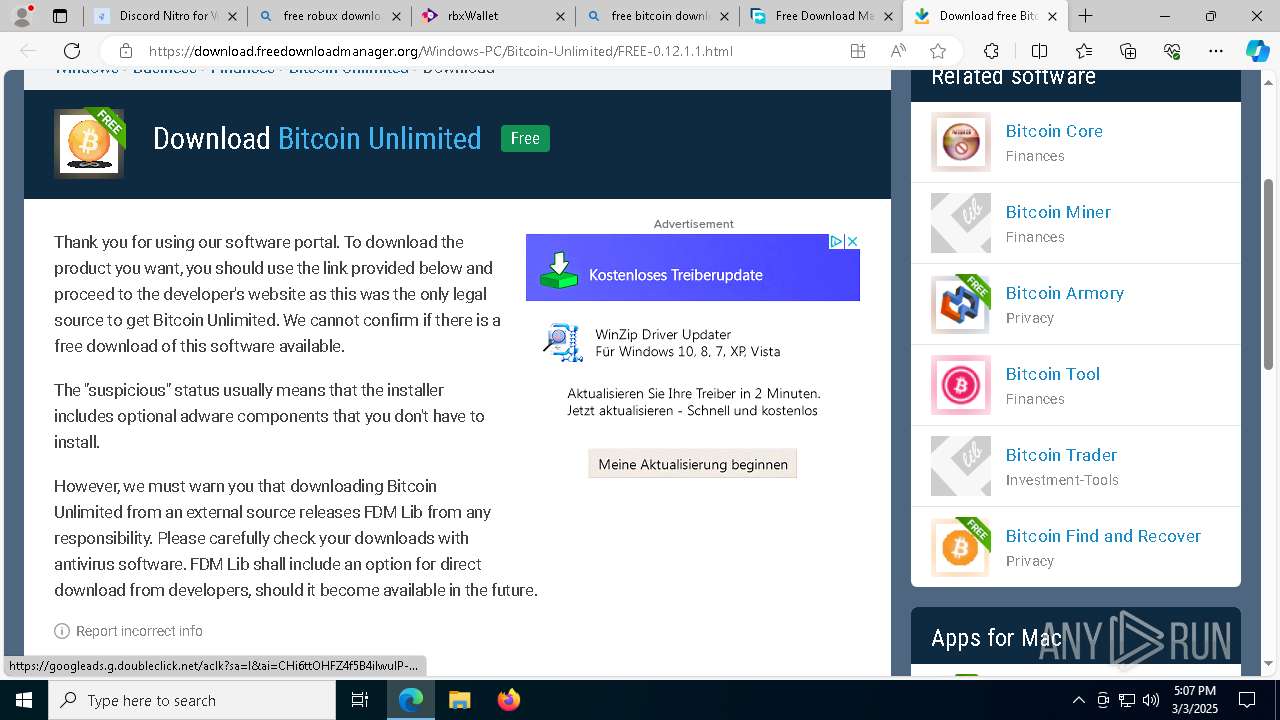The image size is (1280, 720).
Task: Click the Bitcoin Unlimited app icon
Action: pos(89,143)
